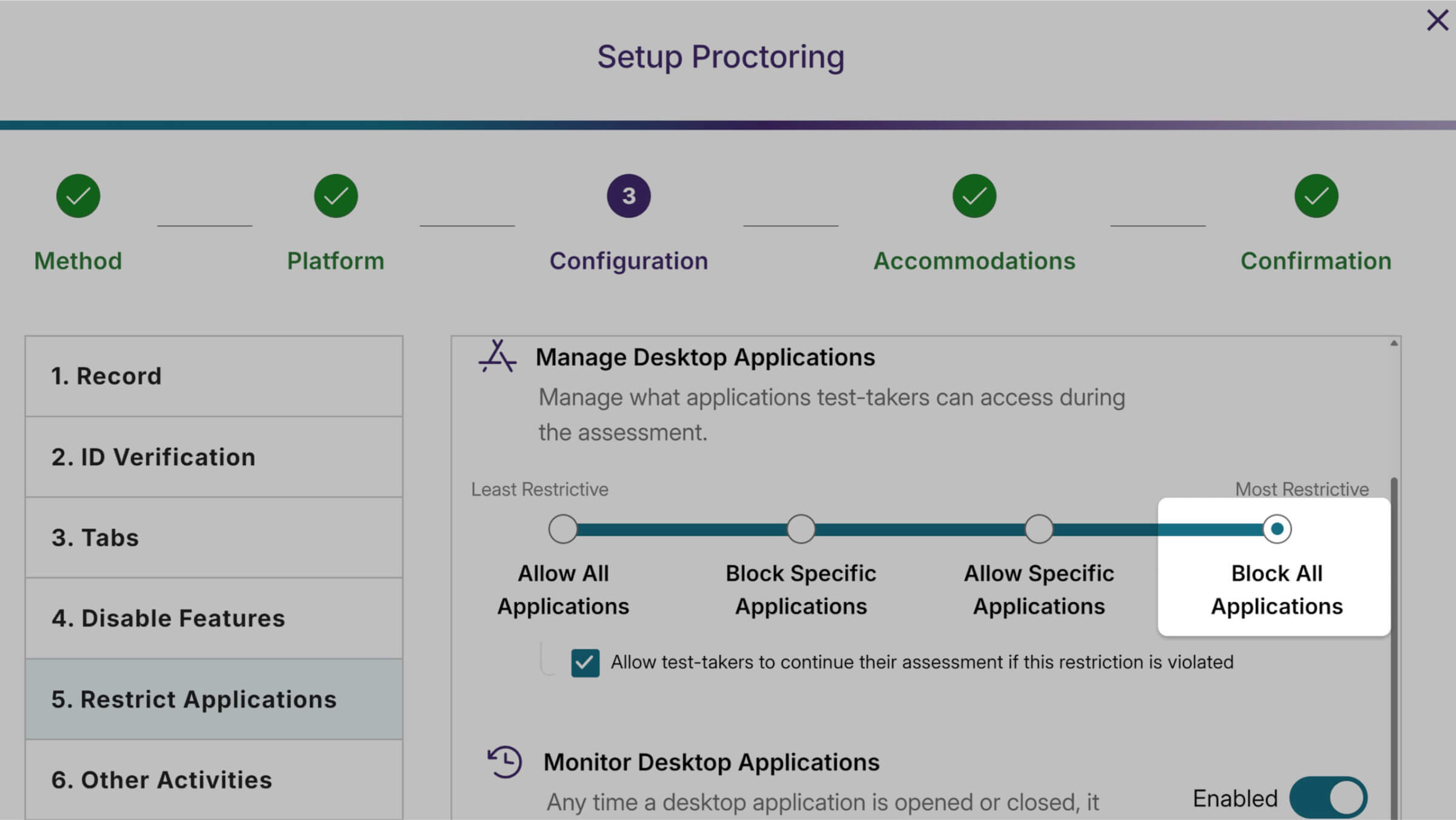Select the Allow Specific Applications option

tap(1039, 529)
